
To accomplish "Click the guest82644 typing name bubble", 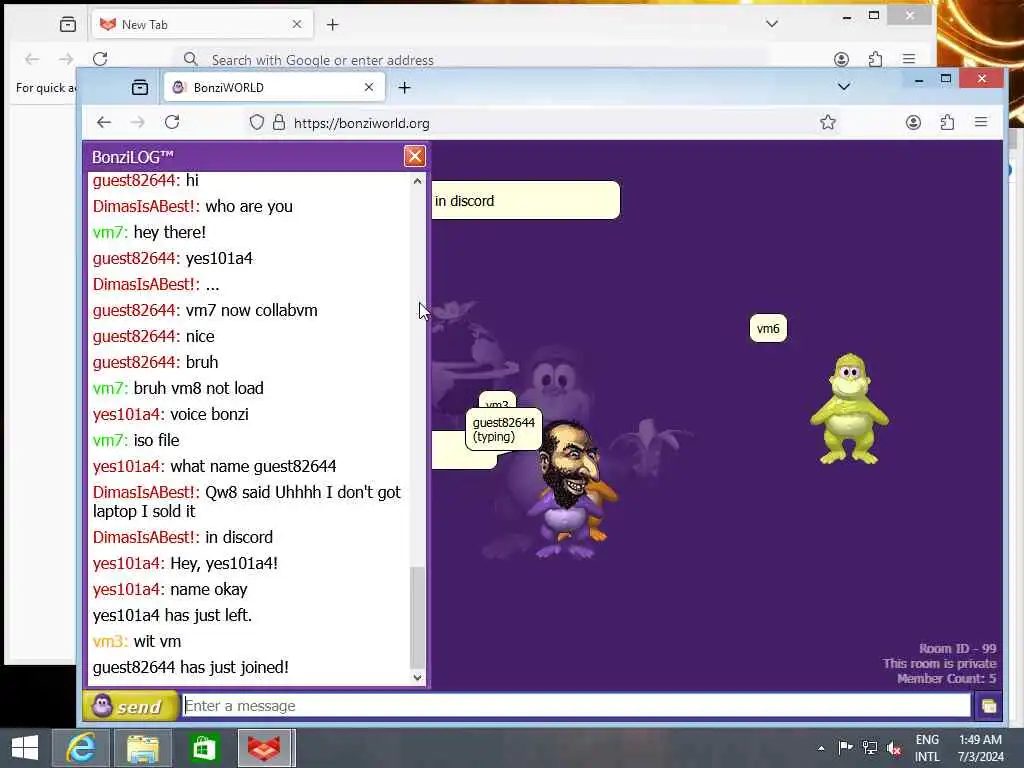I will coord(504,430).
